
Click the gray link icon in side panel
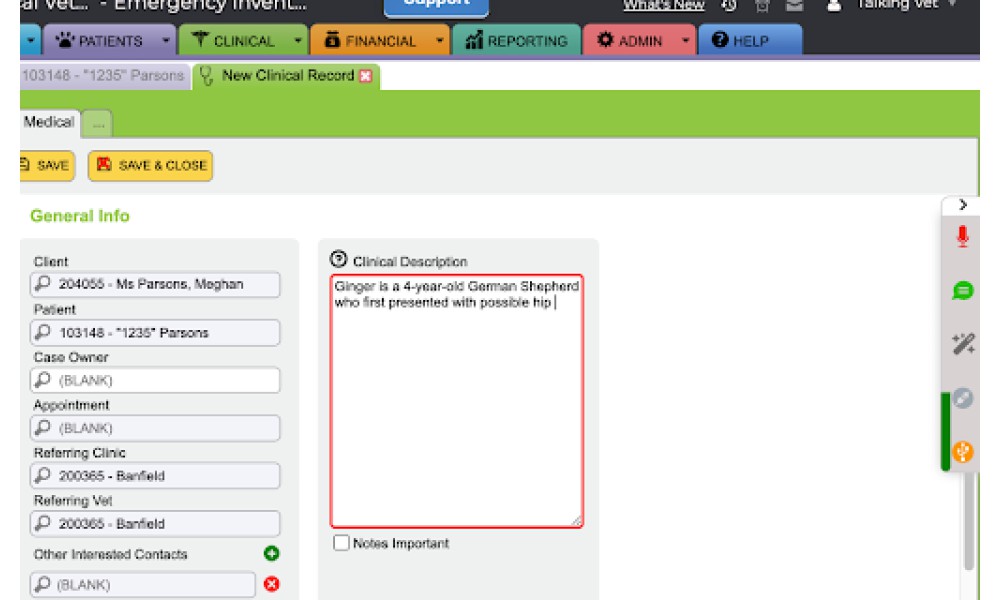[962, 399]
